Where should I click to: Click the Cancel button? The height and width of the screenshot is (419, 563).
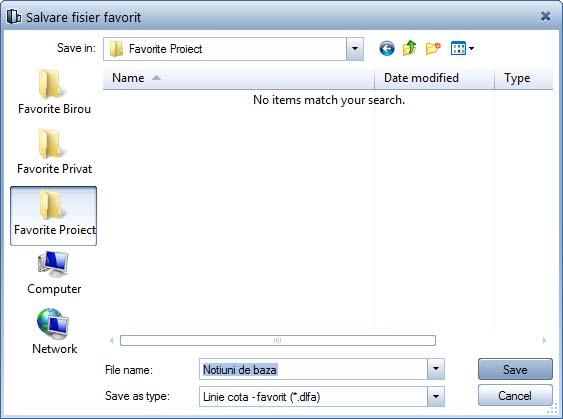point(515,395)
